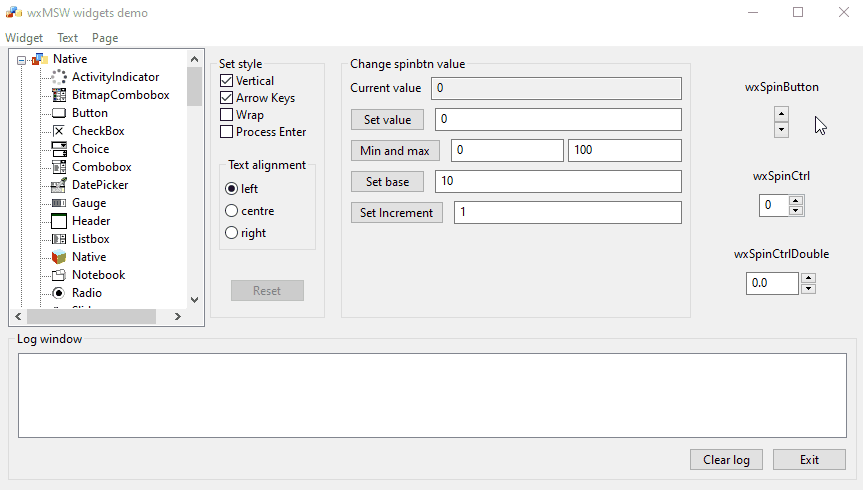
Task: Click the Notebook tree icon
Action: [x=59, y=275]
